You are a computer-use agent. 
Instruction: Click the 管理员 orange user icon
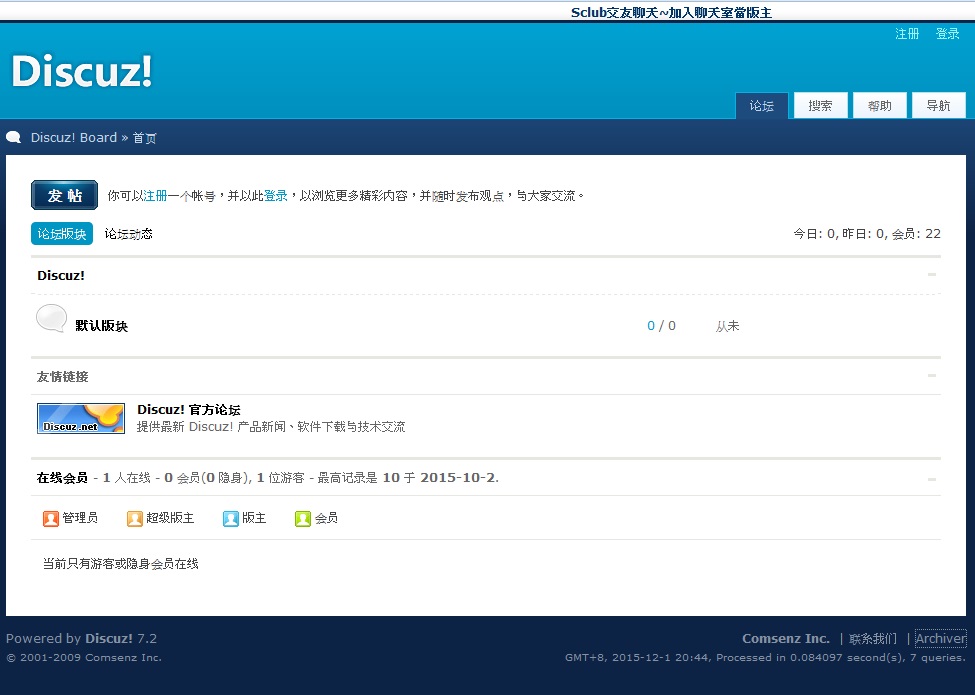click(x=50, y=518)
